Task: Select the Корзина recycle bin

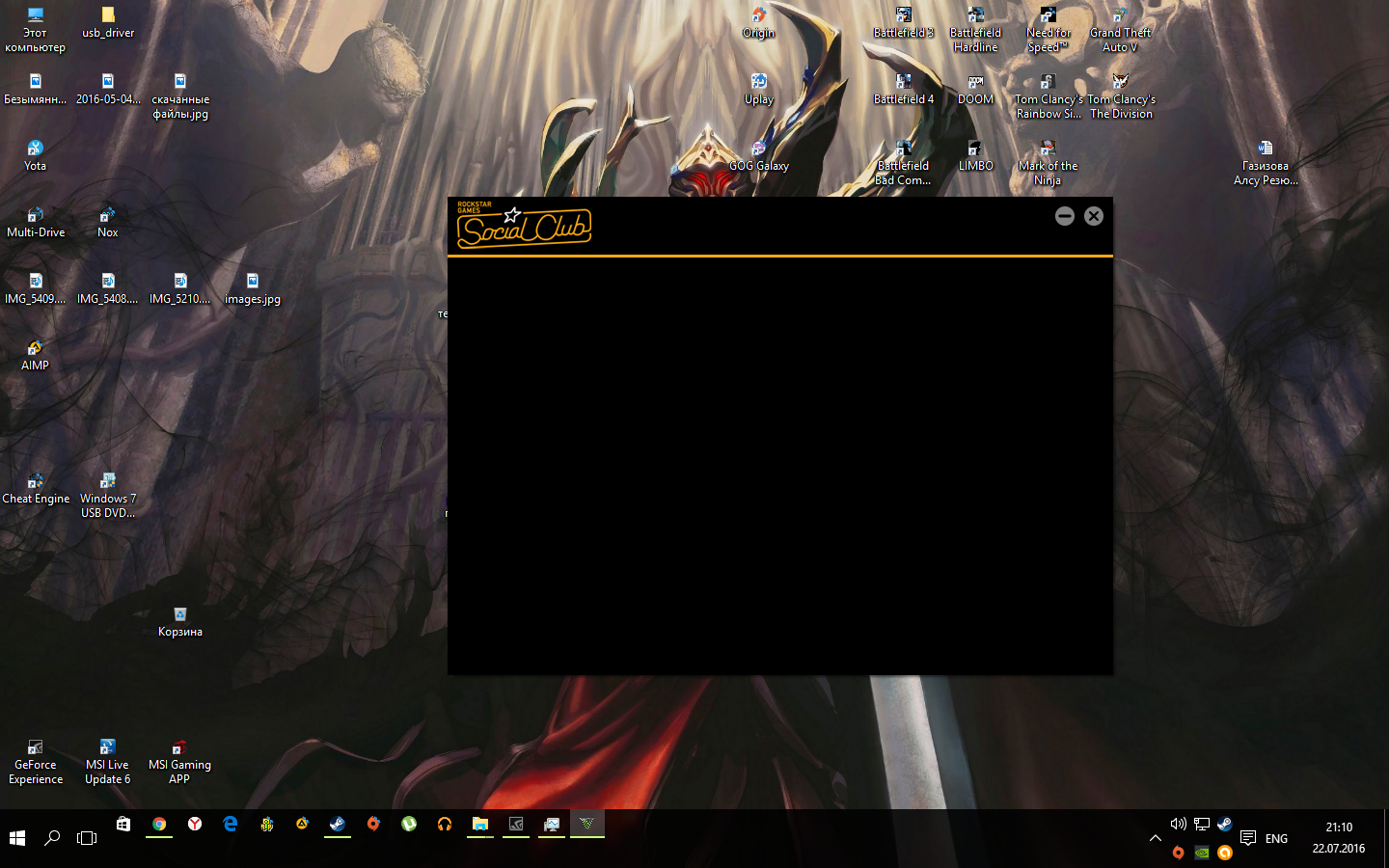Action: (x=180, y=622)
